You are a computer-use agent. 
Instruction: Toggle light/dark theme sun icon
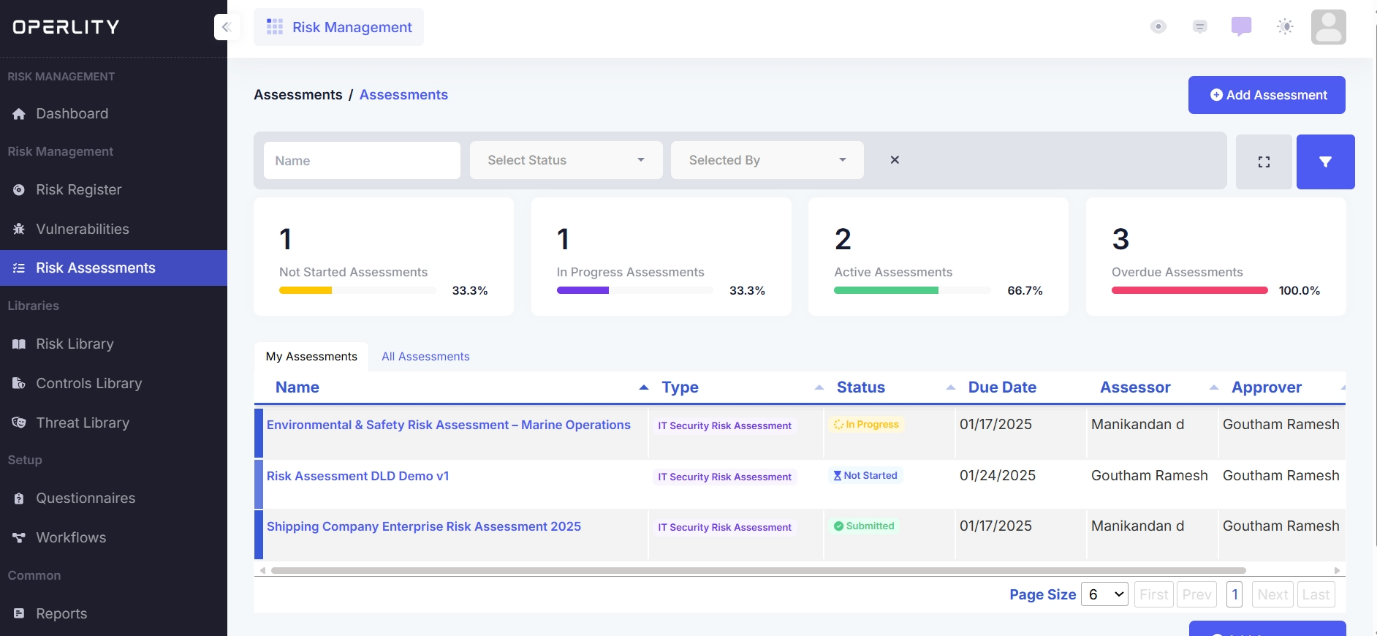1285,27
